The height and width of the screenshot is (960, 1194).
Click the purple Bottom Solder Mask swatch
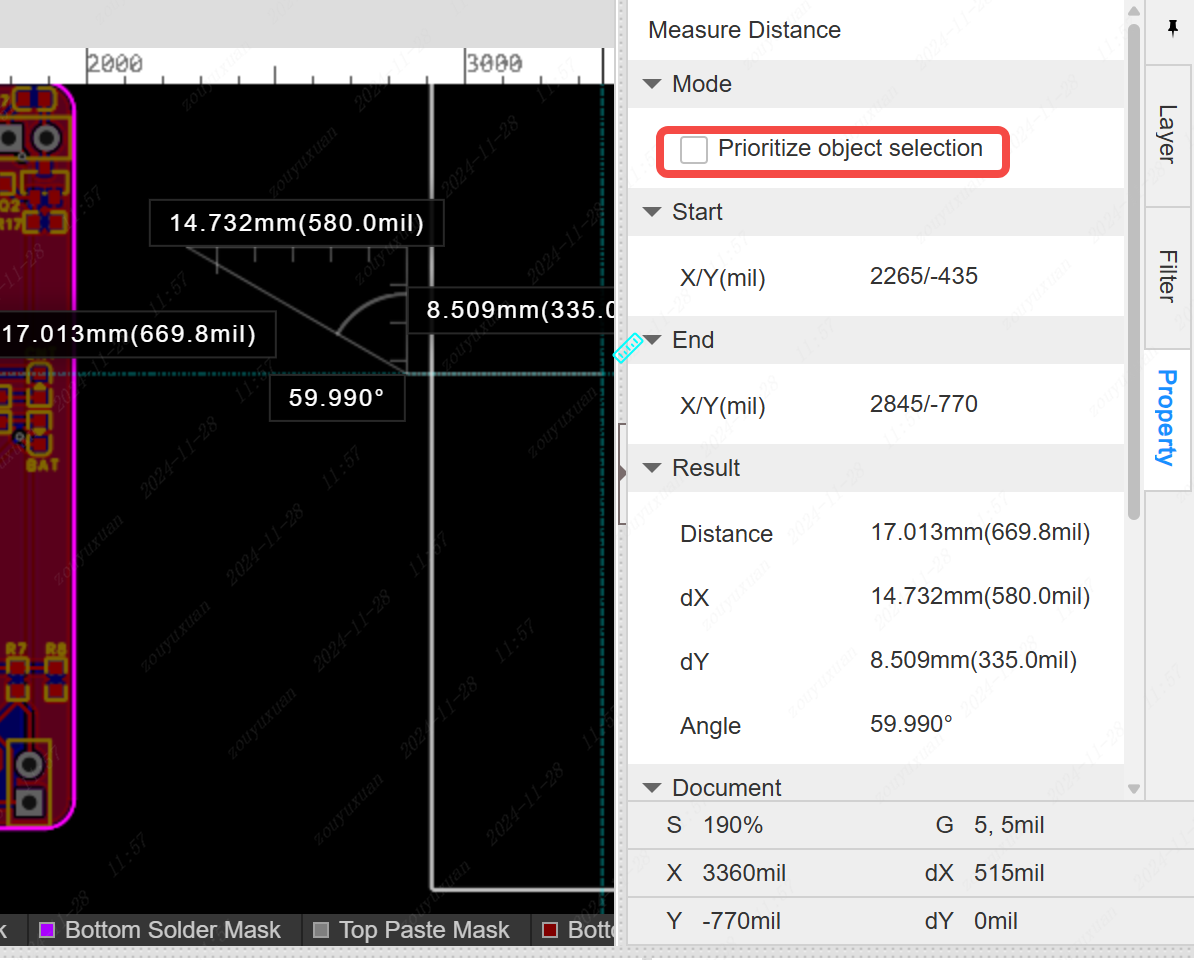click(46, 931)
